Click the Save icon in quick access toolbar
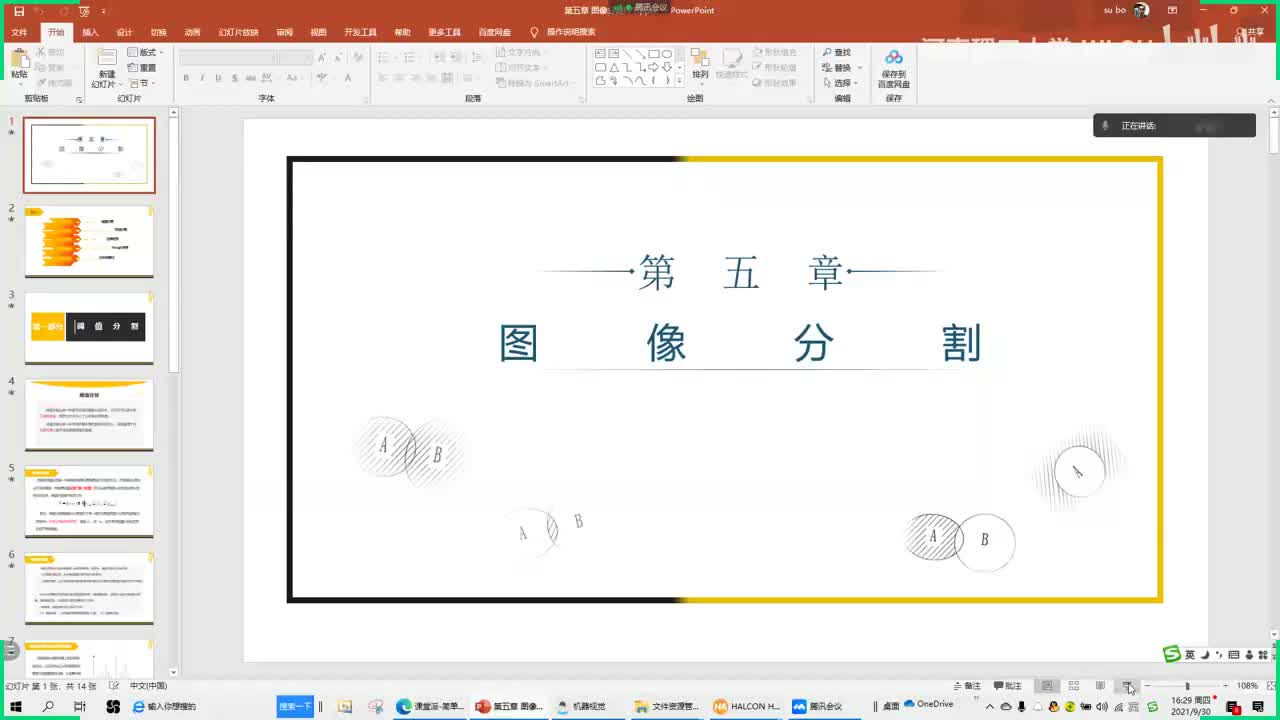This screenshot has height=720, width=1280. [x=17, y=11]
